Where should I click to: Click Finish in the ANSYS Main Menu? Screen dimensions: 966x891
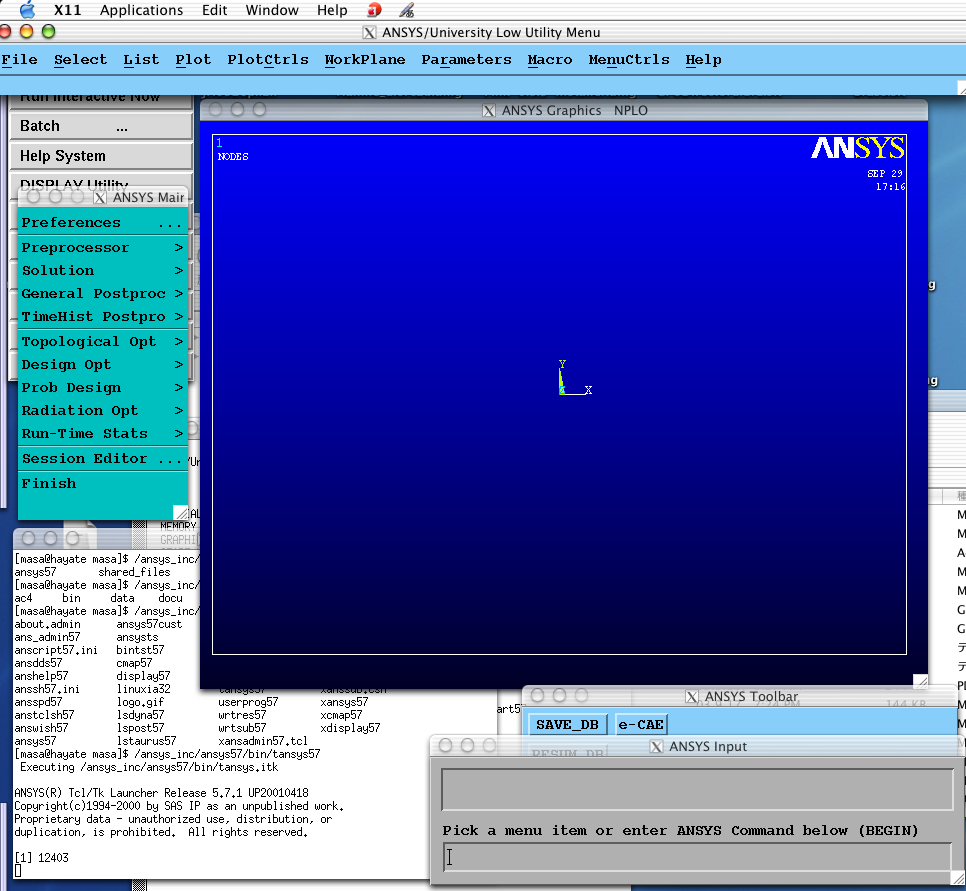(102, 484)
